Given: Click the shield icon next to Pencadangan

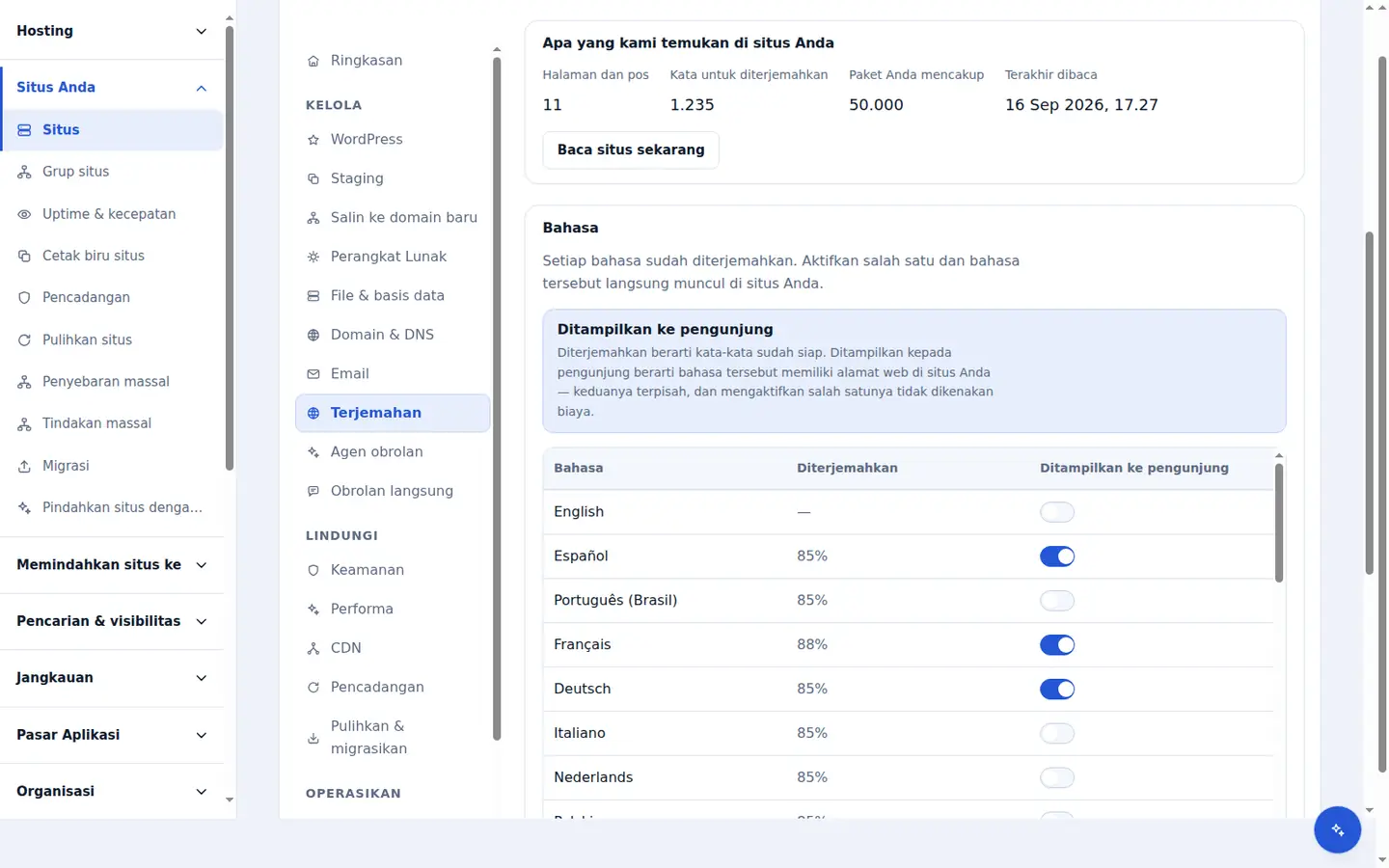Looking at the screenshot, I should click(24, 298).
